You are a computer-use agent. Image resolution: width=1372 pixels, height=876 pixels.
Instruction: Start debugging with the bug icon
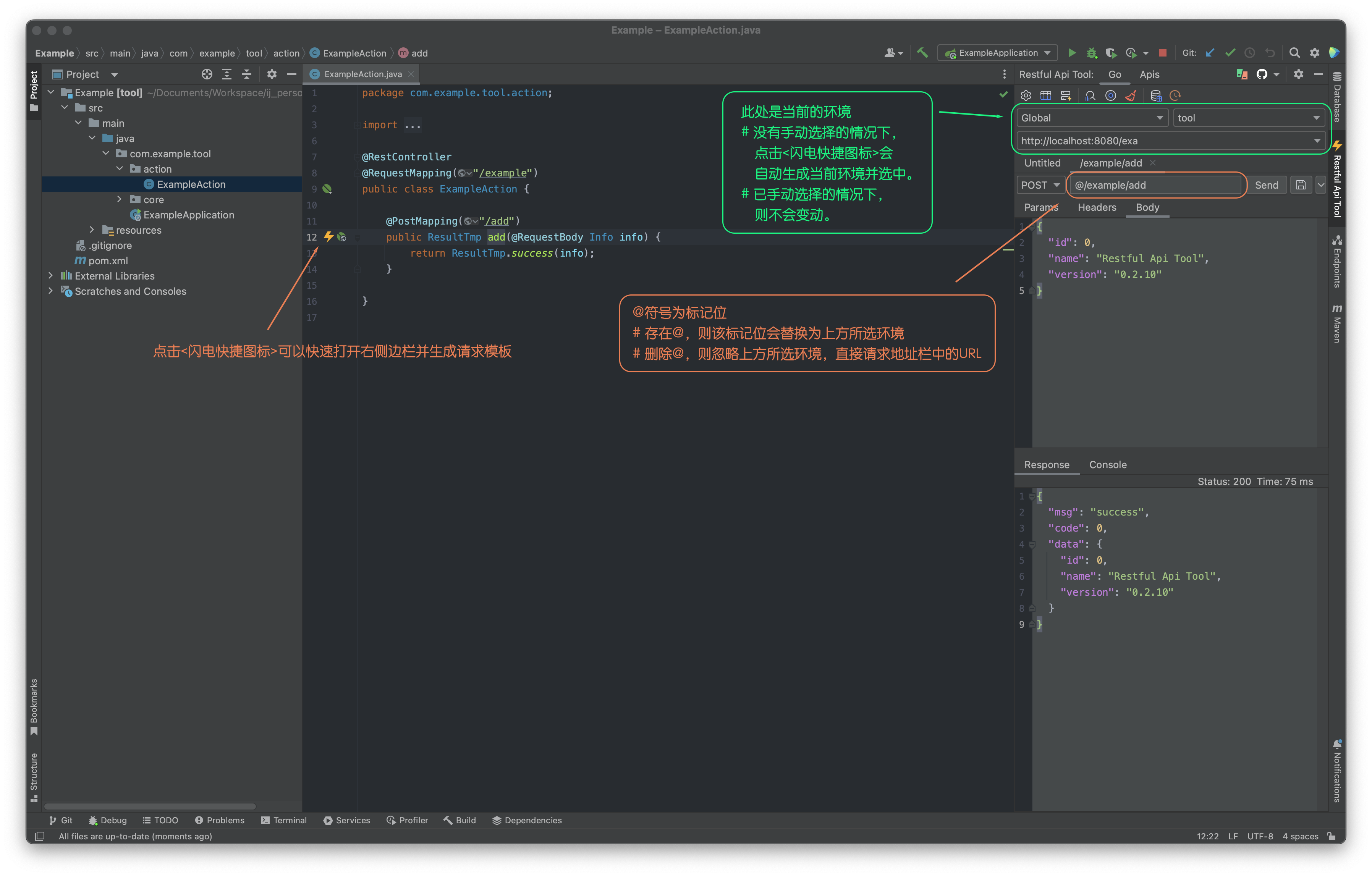pyautogui.click(x=1092, y=53)
